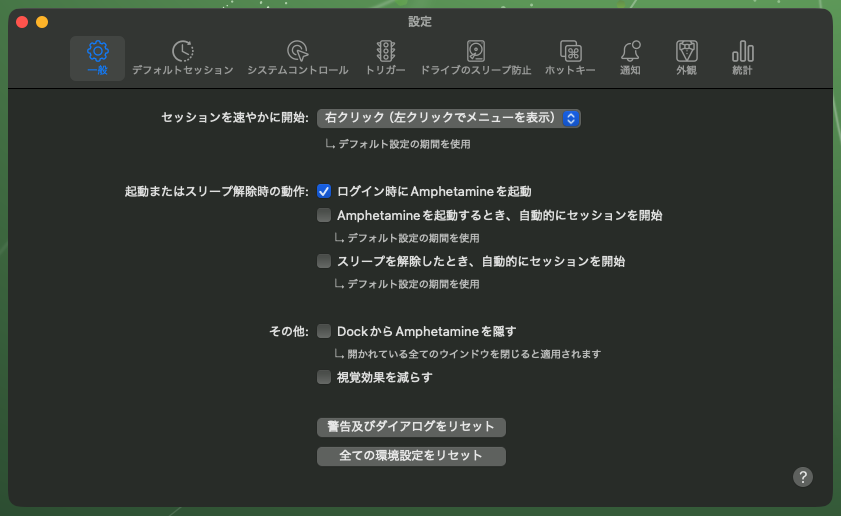841x516 pixels.
Task: Click the 開かれている全てのウインドウを閉じると適用されます note
Action: click(x=474, y=354)
